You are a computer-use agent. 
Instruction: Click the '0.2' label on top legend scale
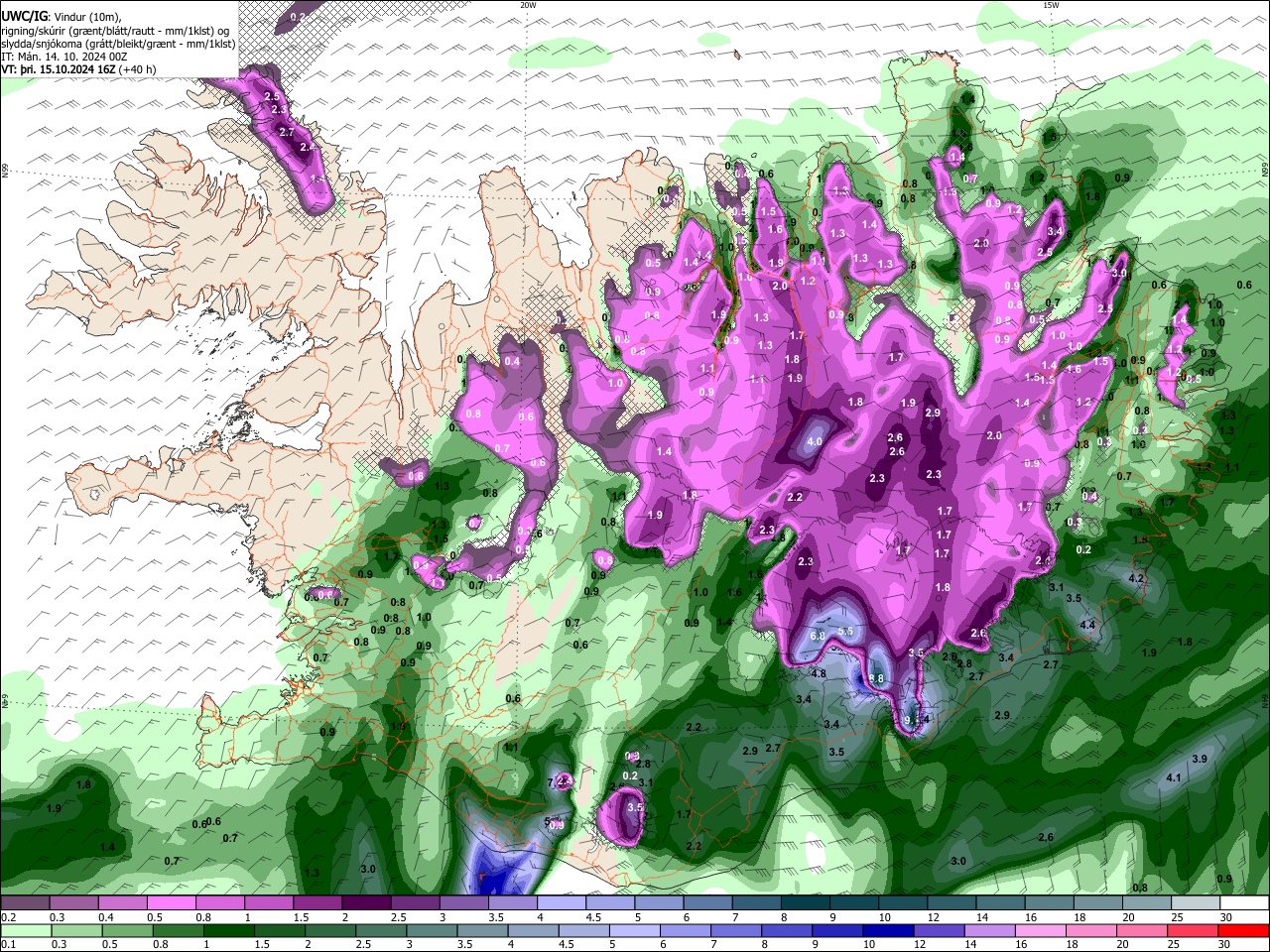(x=8, y=917)
